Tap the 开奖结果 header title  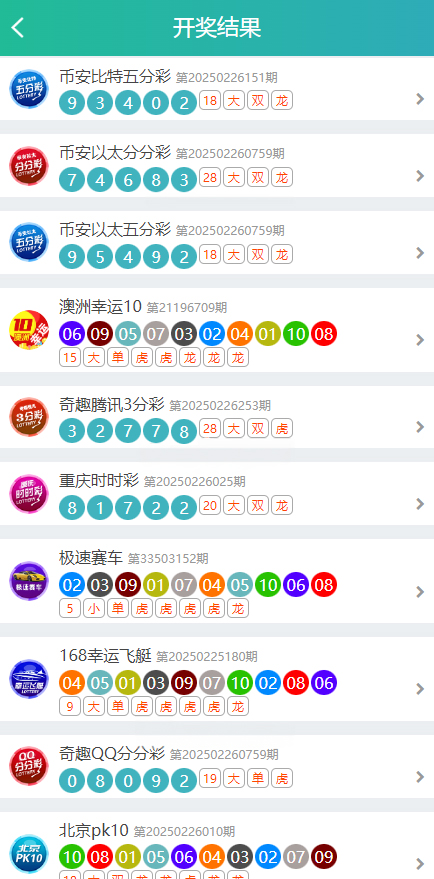point(217,27)
